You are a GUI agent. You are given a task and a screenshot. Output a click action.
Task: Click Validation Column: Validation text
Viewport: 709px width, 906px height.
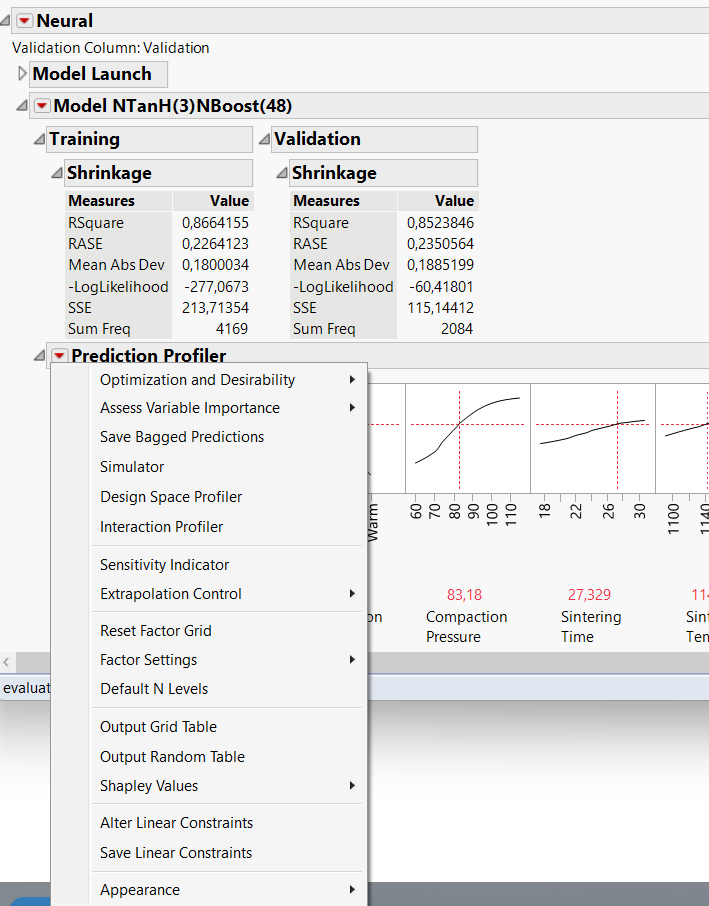pos(111,48)
